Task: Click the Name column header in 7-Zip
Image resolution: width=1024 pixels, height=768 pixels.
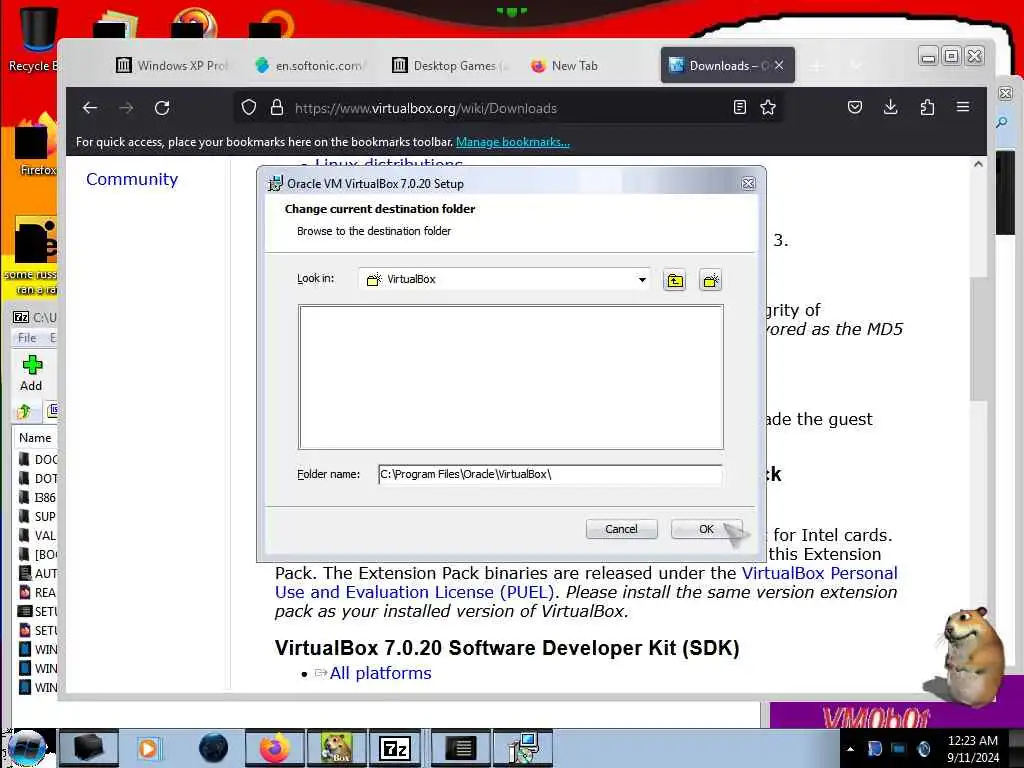Action: pyautogui.click(x=35, y=438)
